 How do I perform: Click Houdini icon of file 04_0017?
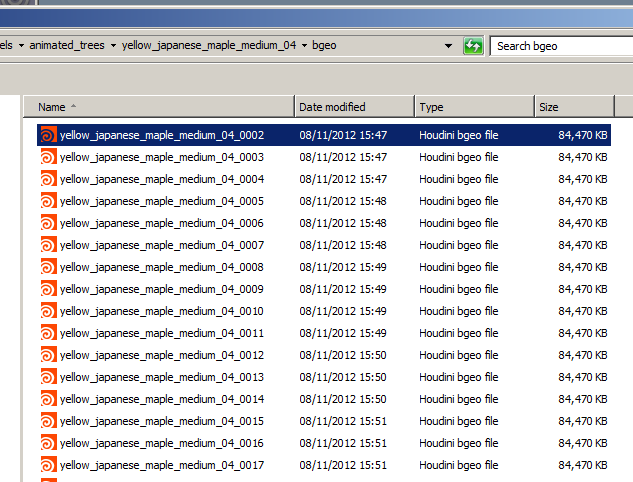pyautogui.click(x=48, y=465)
